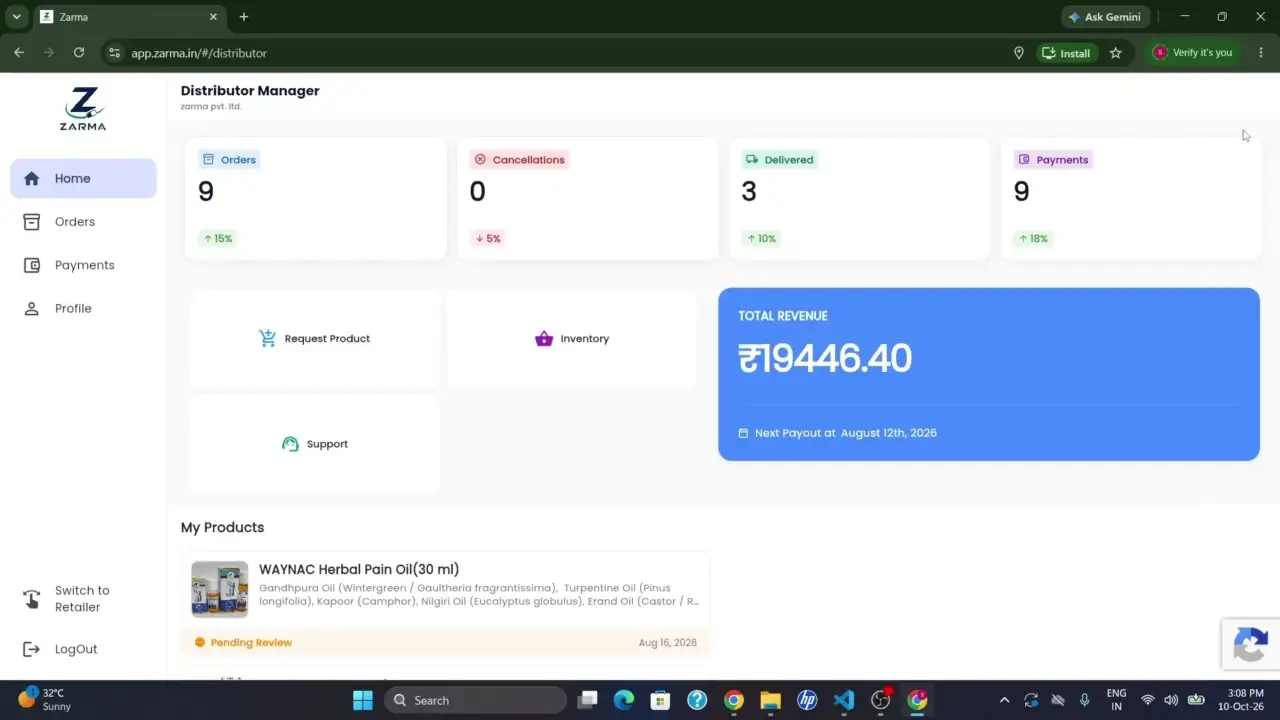Click the Home house icon
This screenshot has width=1280, height=720.
[x=32, y=178]
